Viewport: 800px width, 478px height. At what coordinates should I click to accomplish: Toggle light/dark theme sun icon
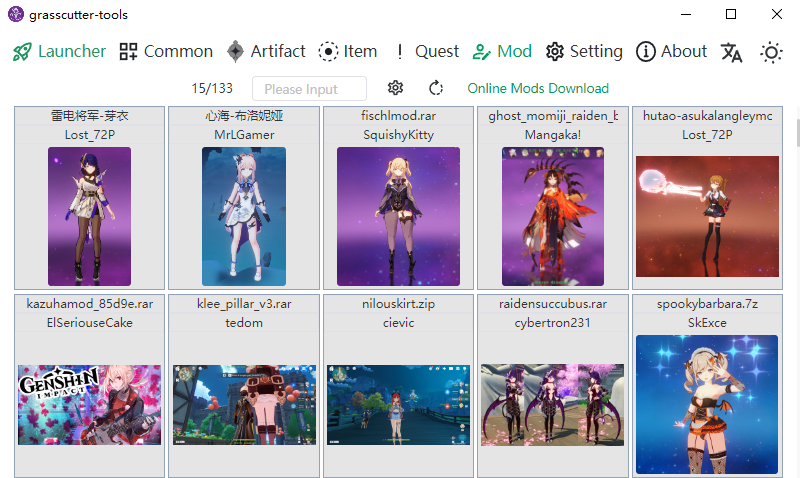(771, 53)
